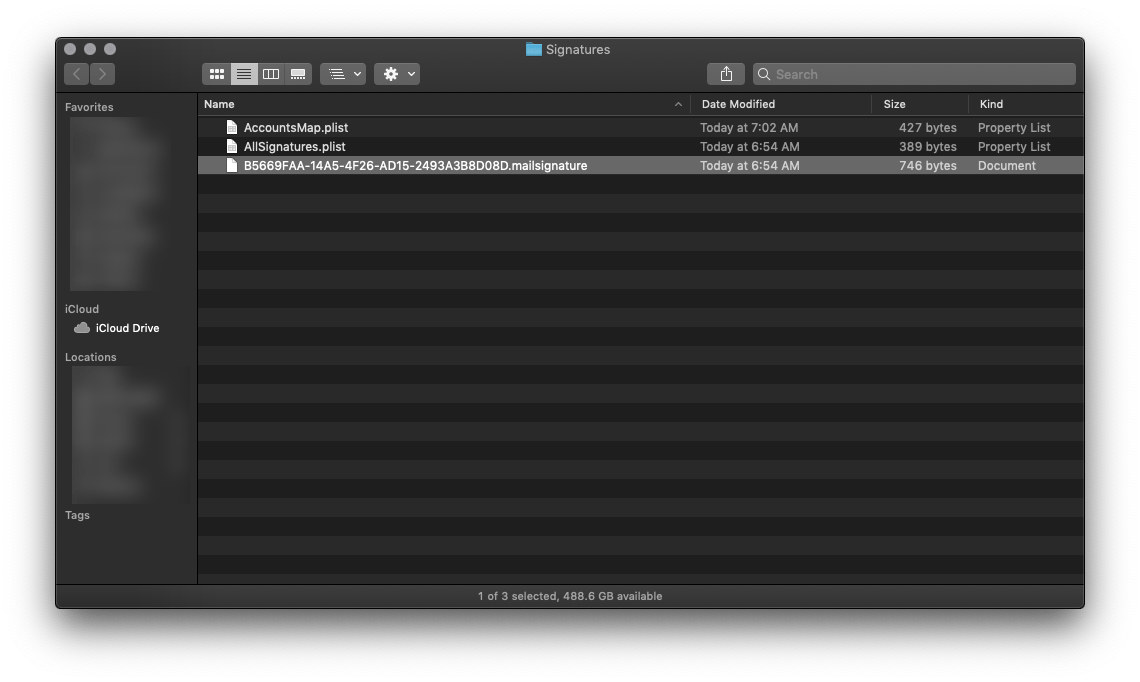Switch to list view in toolbar
This screenshot has height=682, width=1140.
point(244,74)
